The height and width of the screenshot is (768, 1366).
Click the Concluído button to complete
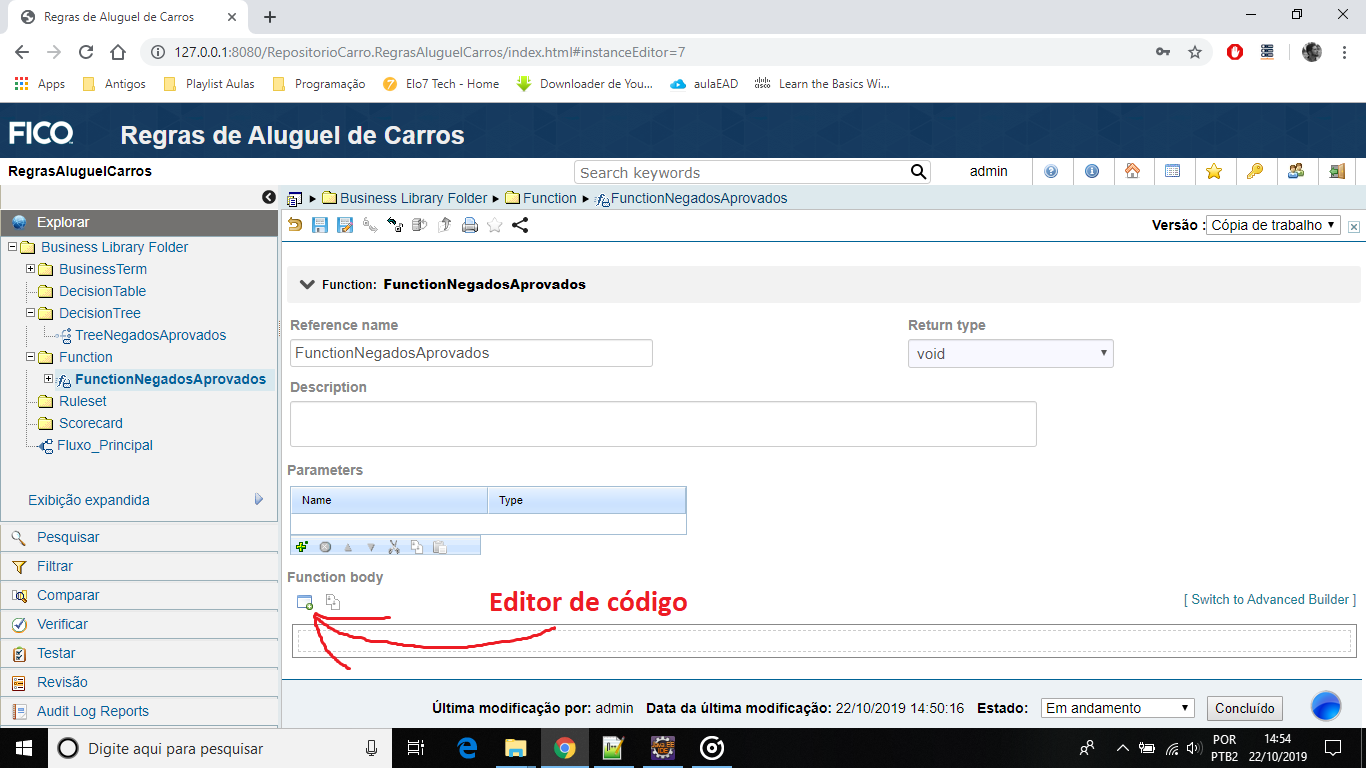(x=1244, y=707)
